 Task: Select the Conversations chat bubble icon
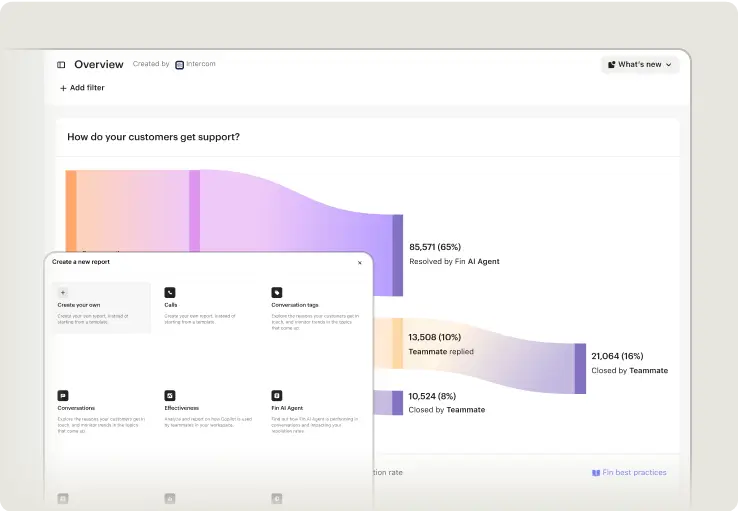pyautogui.click(x=63, y=395)
